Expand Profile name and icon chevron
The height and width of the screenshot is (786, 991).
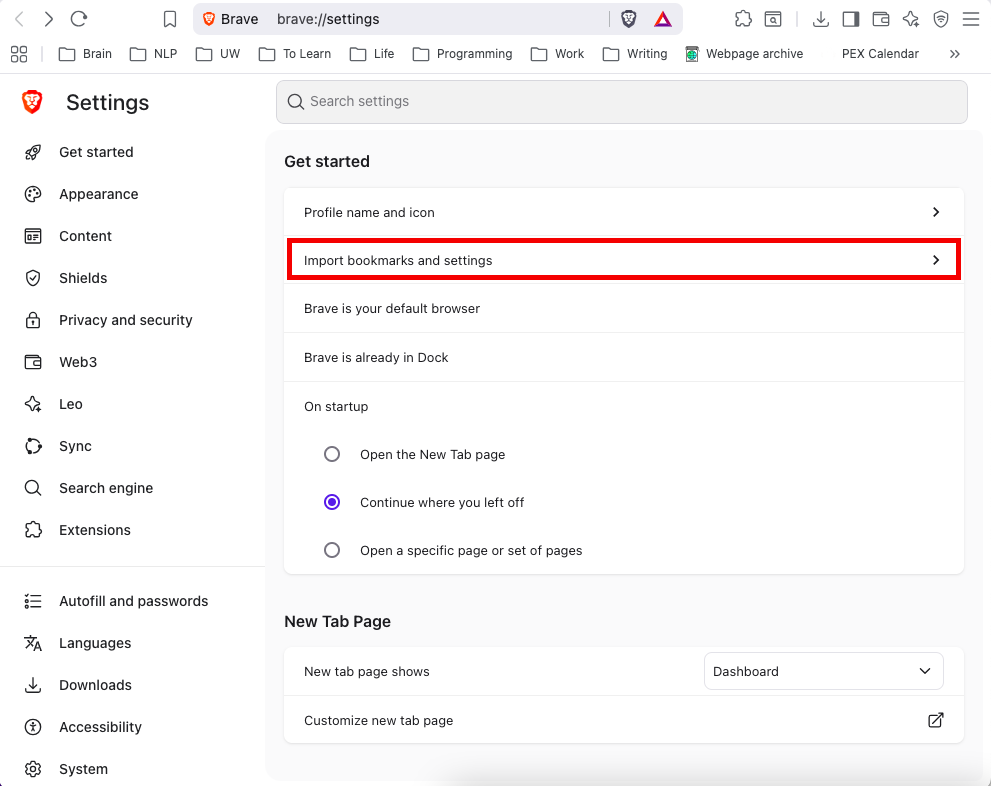pyautogui.click(x=936, y=212)
